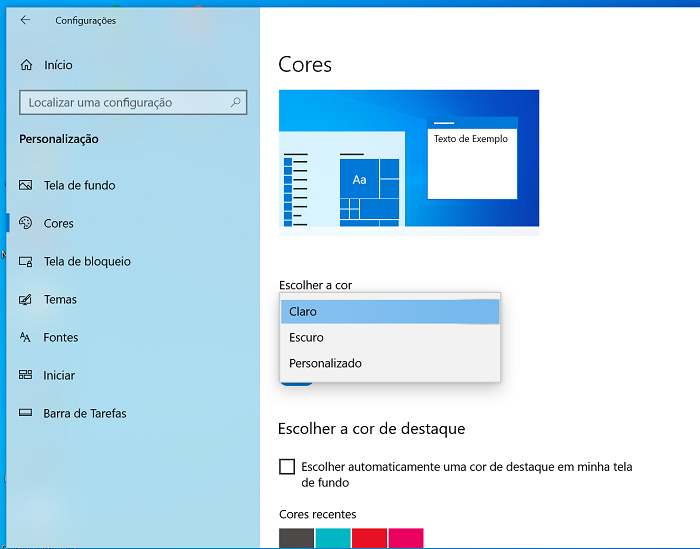This screenshot has height=549, width=700.
Task: Click the Fontes letters icon
Action: click(x=25, y=337)
